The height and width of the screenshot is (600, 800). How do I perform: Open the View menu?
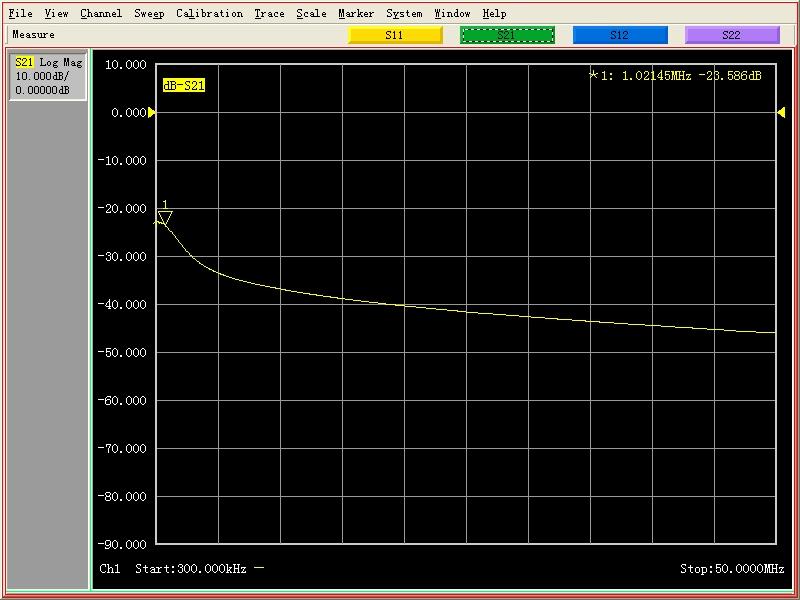pos(56,13)
